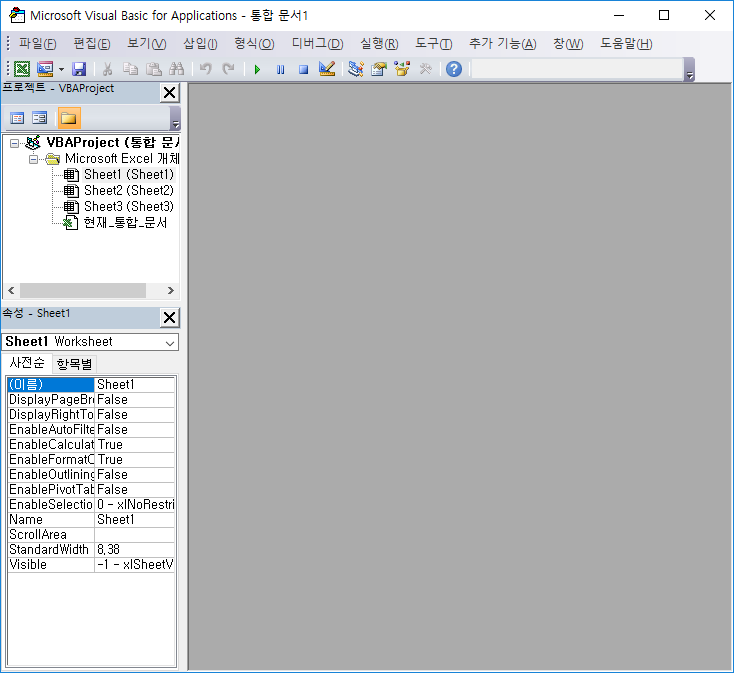Click the Insert UserForm toolbar icon
The image size is (734, 673).
click(45, 69)
